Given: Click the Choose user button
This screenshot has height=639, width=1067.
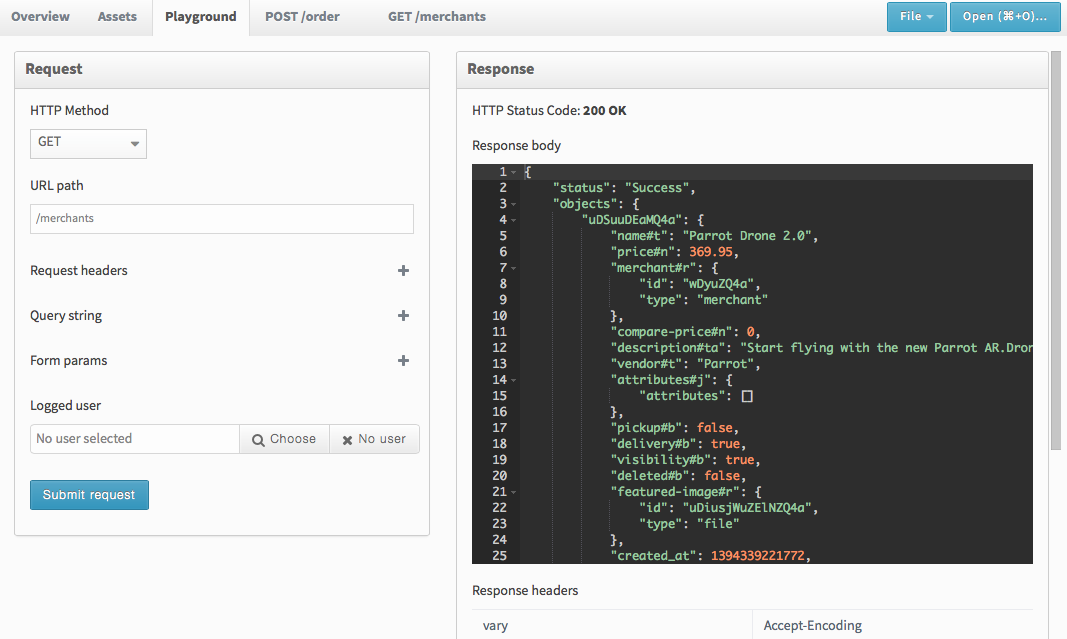Looking at the screenshot, I should 284,439.
